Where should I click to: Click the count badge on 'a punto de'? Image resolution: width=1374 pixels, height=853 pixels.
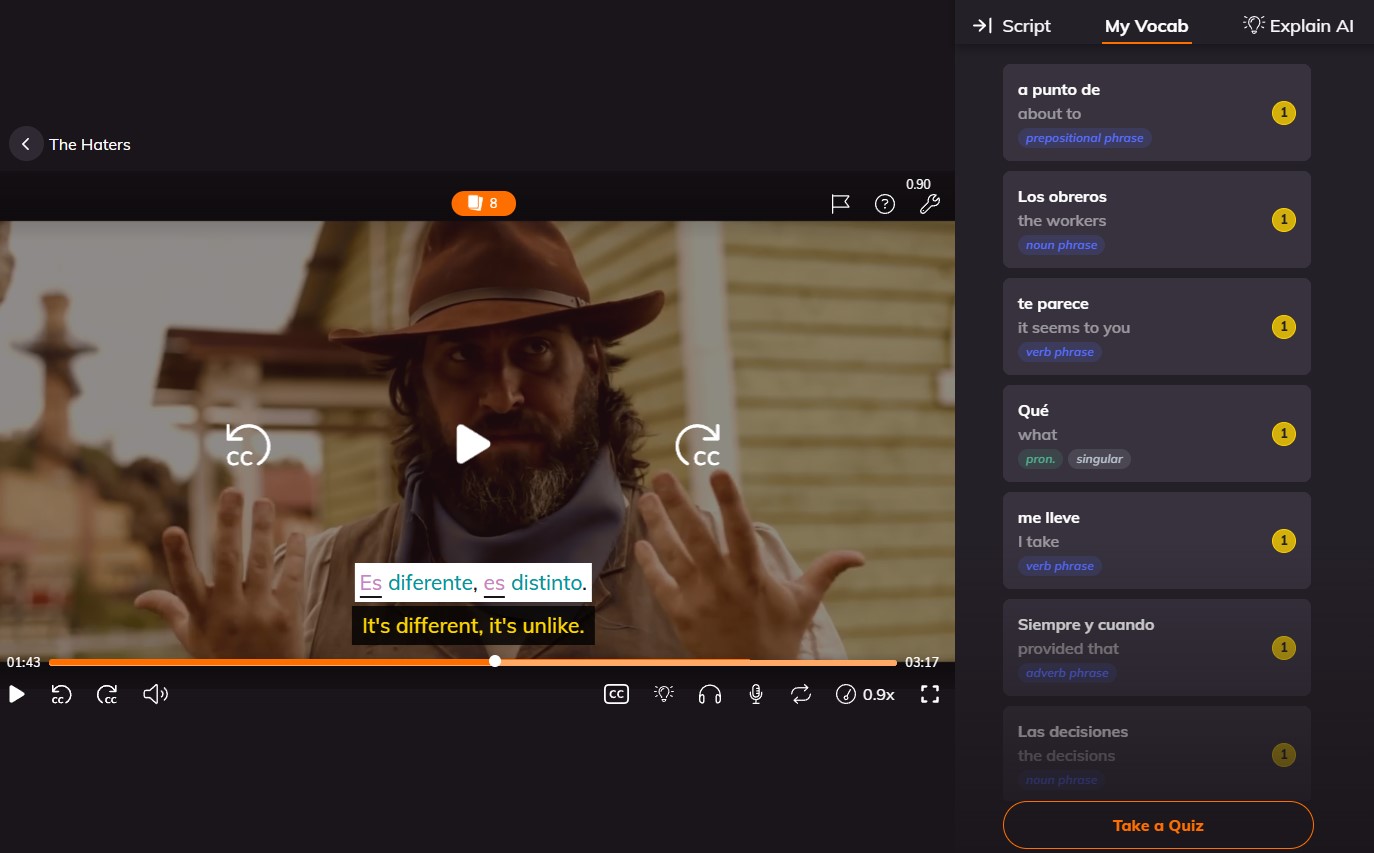1283,113
